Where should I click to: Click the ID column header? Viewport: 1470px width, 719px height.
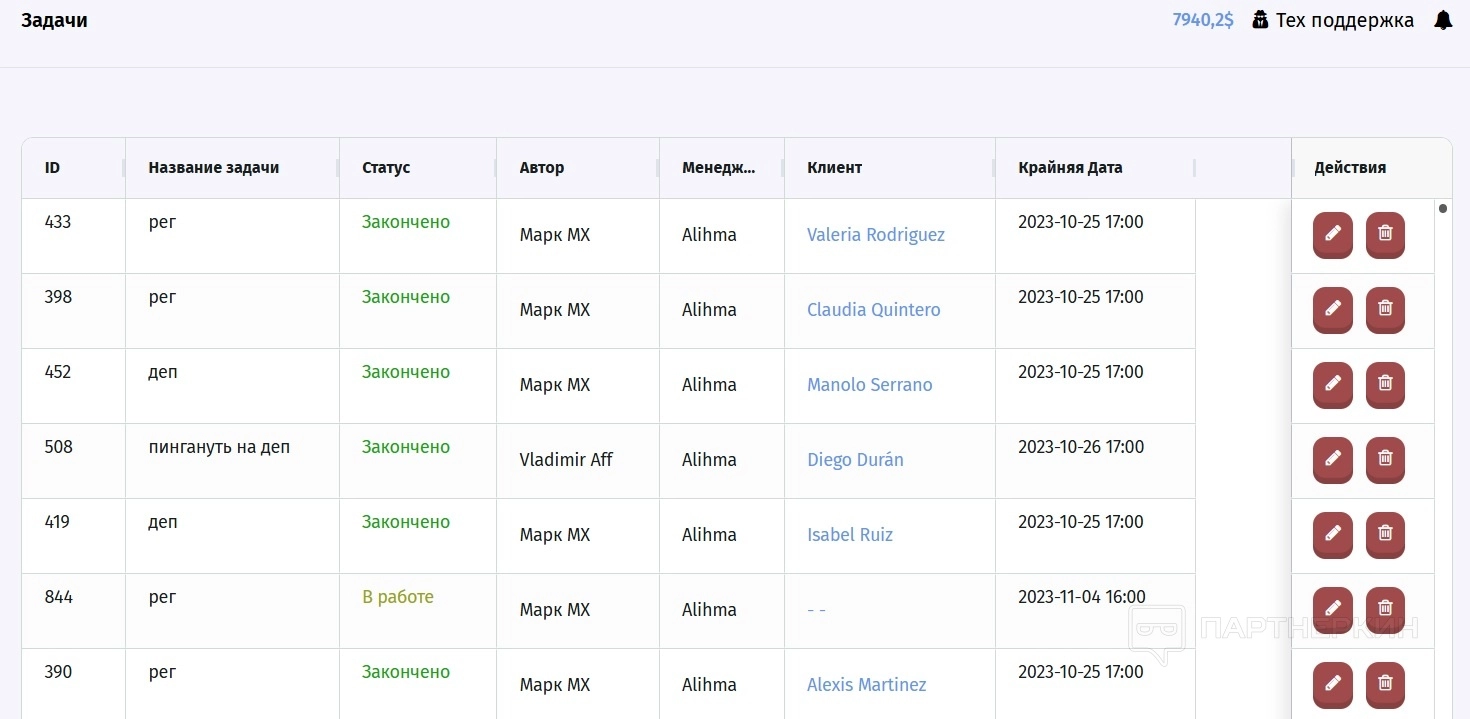[53, 168]
